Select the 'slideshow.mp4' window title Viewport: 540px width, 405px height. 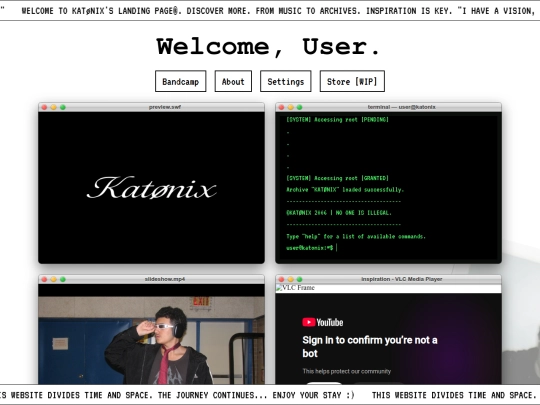(x=165, y=279)
